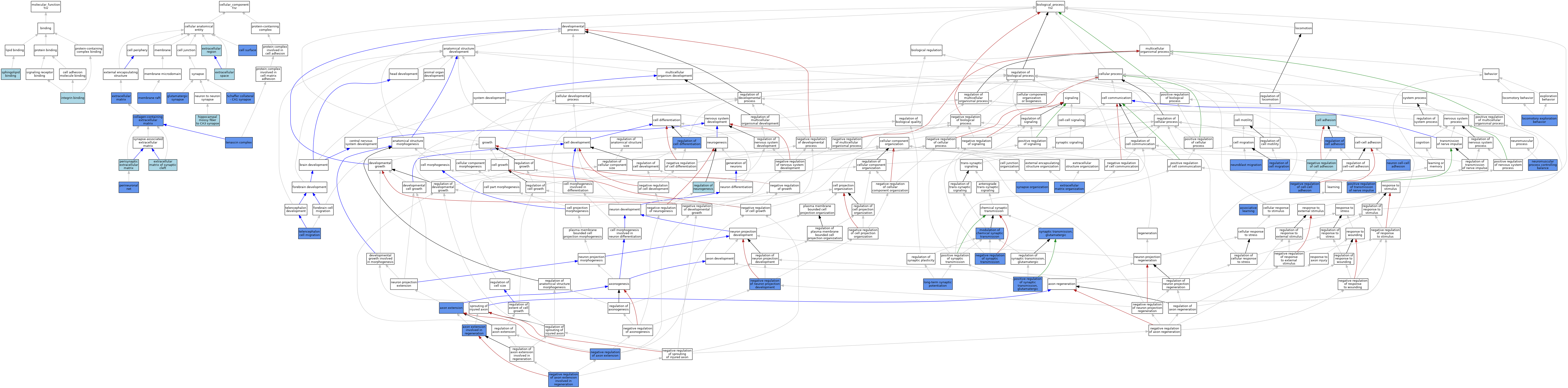1568x388 pixels.
Task: Select the neuron to neuron synapse node
Action: (207, 98)
